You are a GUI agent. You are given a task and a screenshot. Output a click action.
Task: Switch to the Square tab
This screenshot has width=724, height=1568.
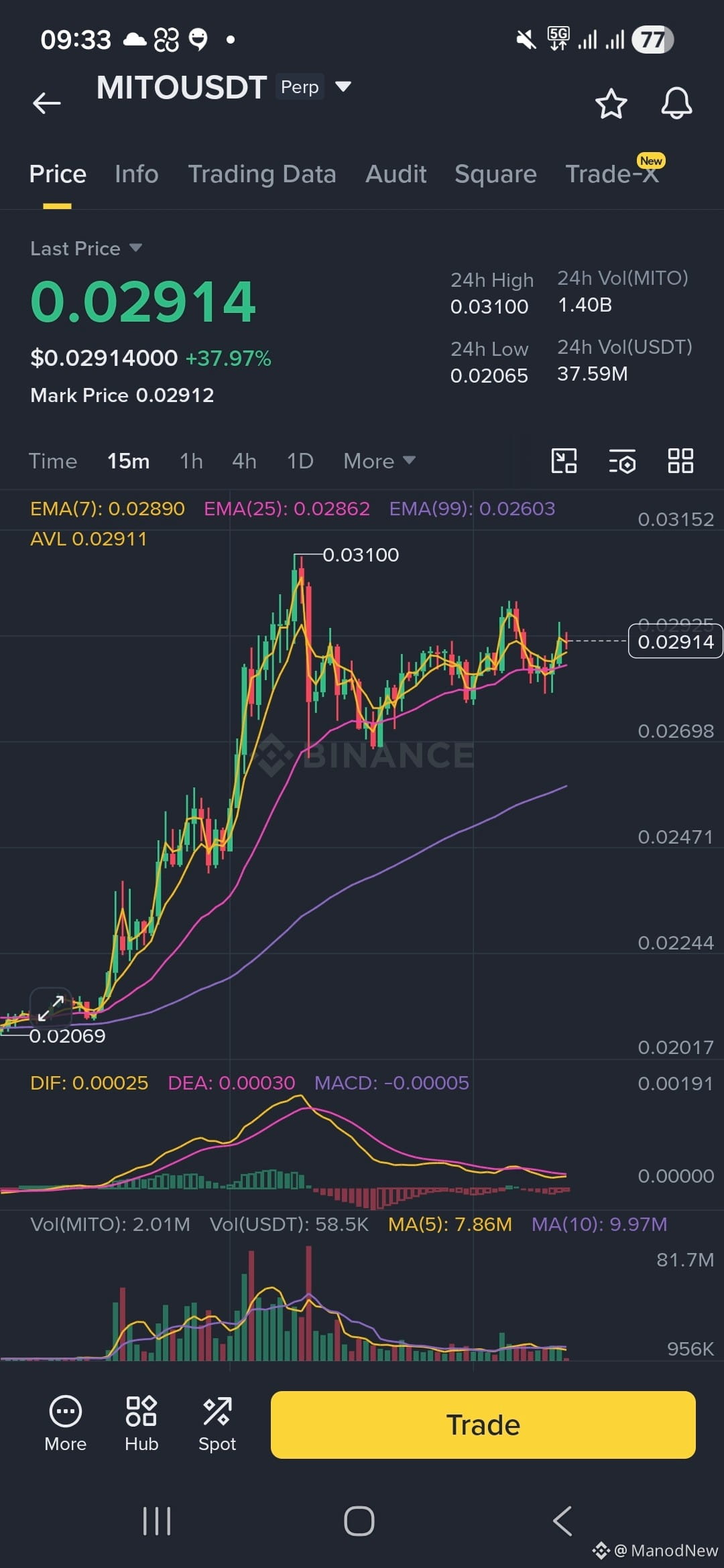(495, 174)
